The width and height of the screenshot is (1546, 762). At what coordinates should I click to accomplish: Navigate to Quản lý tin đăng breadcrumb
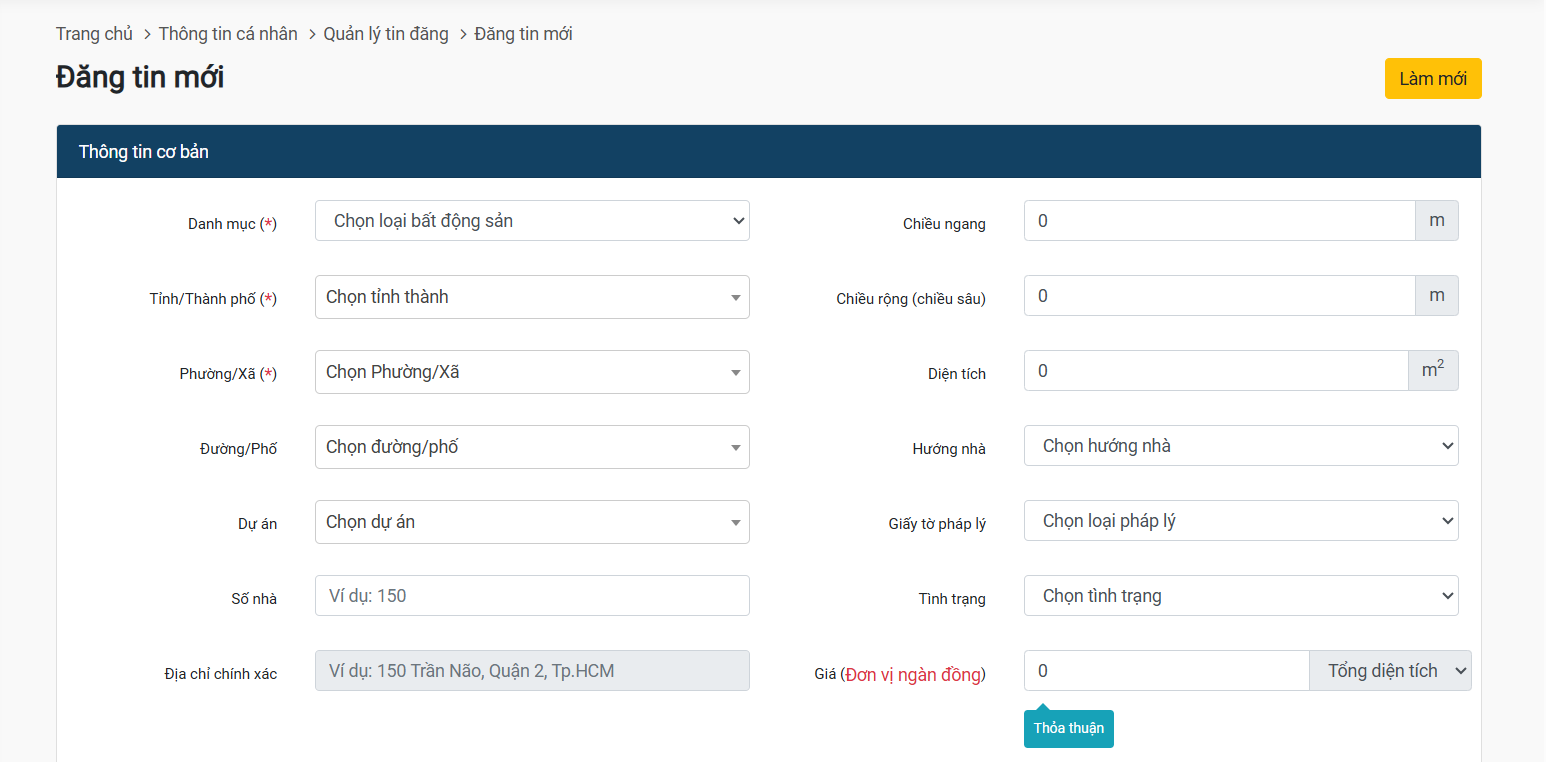point(385,34)
